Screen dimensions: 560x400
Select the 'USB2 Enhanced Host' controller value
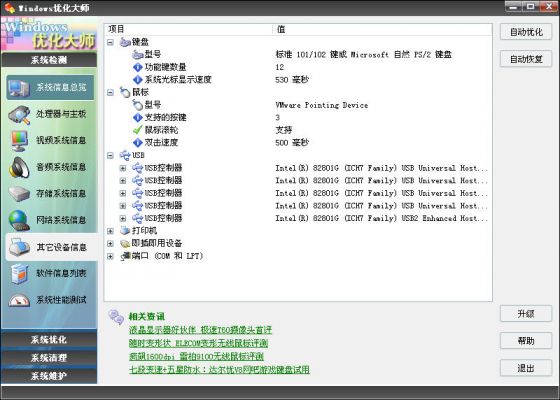pos(381,218)
